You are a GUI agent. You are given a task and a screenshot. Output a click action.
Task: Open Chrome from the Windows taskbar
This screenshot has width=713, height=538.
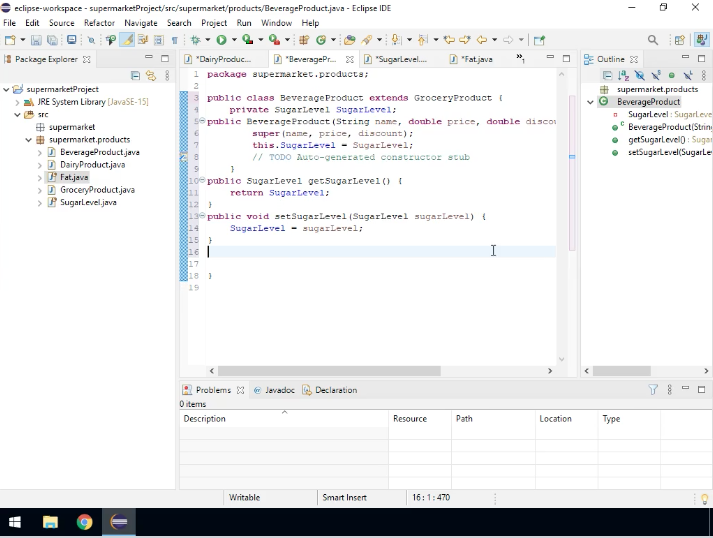84,522
